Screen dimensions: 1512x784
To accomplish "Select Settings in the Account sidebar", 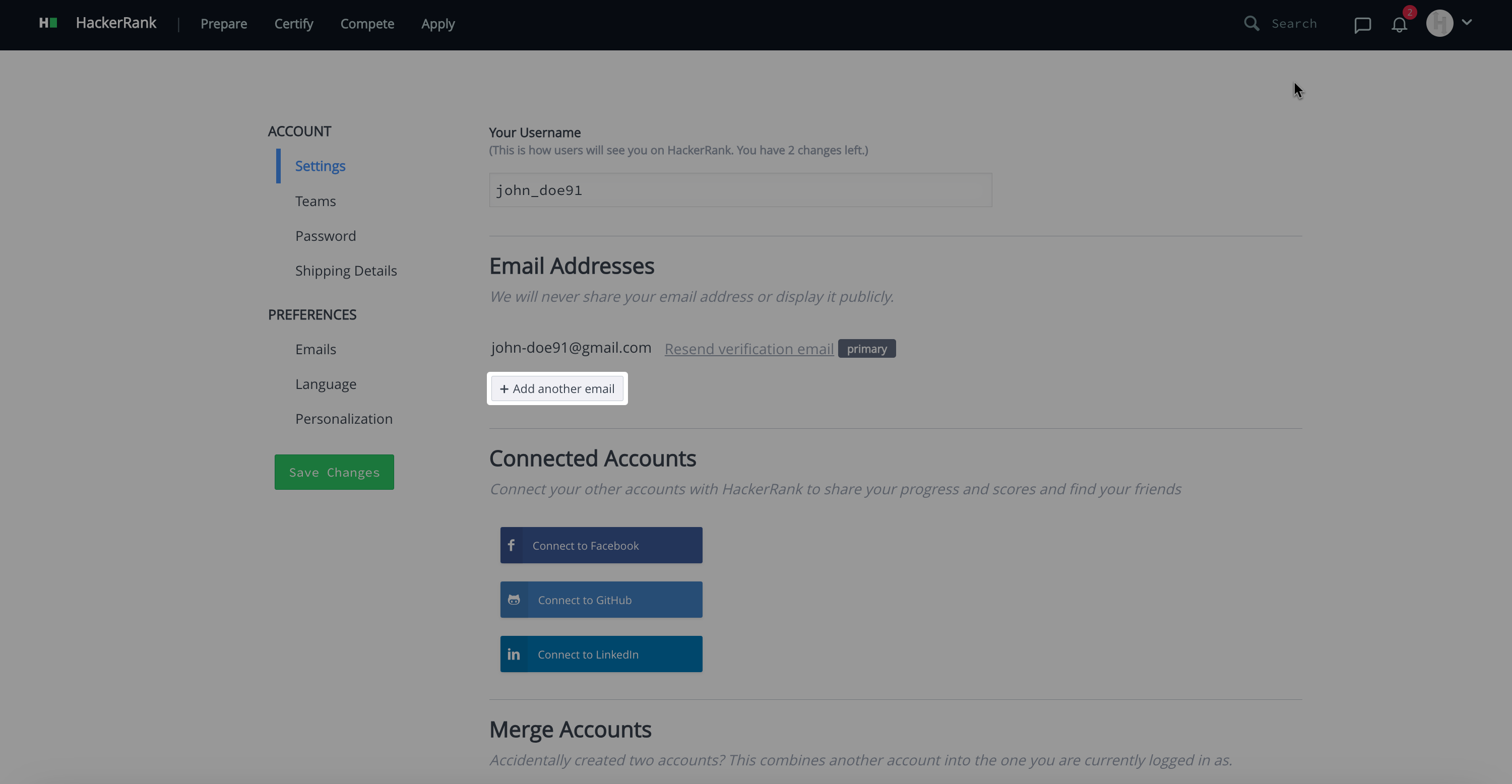I will click(320, 166).
